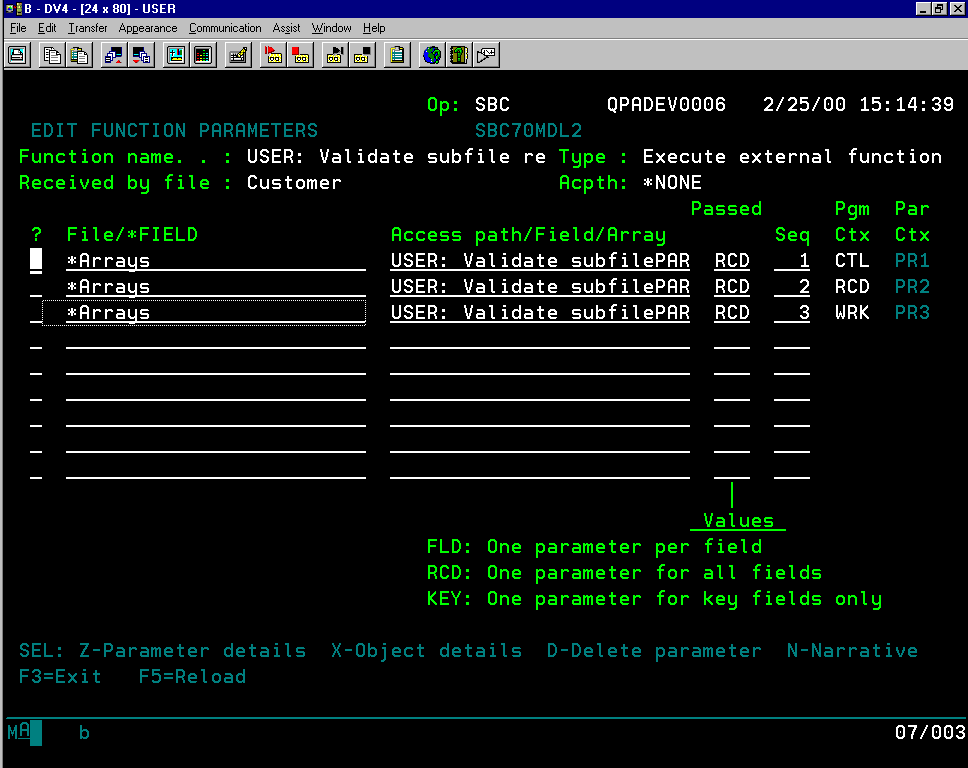Select the Copy toolbar icon
This screenshot has height=768, width=968.
(x=51, y=55)
